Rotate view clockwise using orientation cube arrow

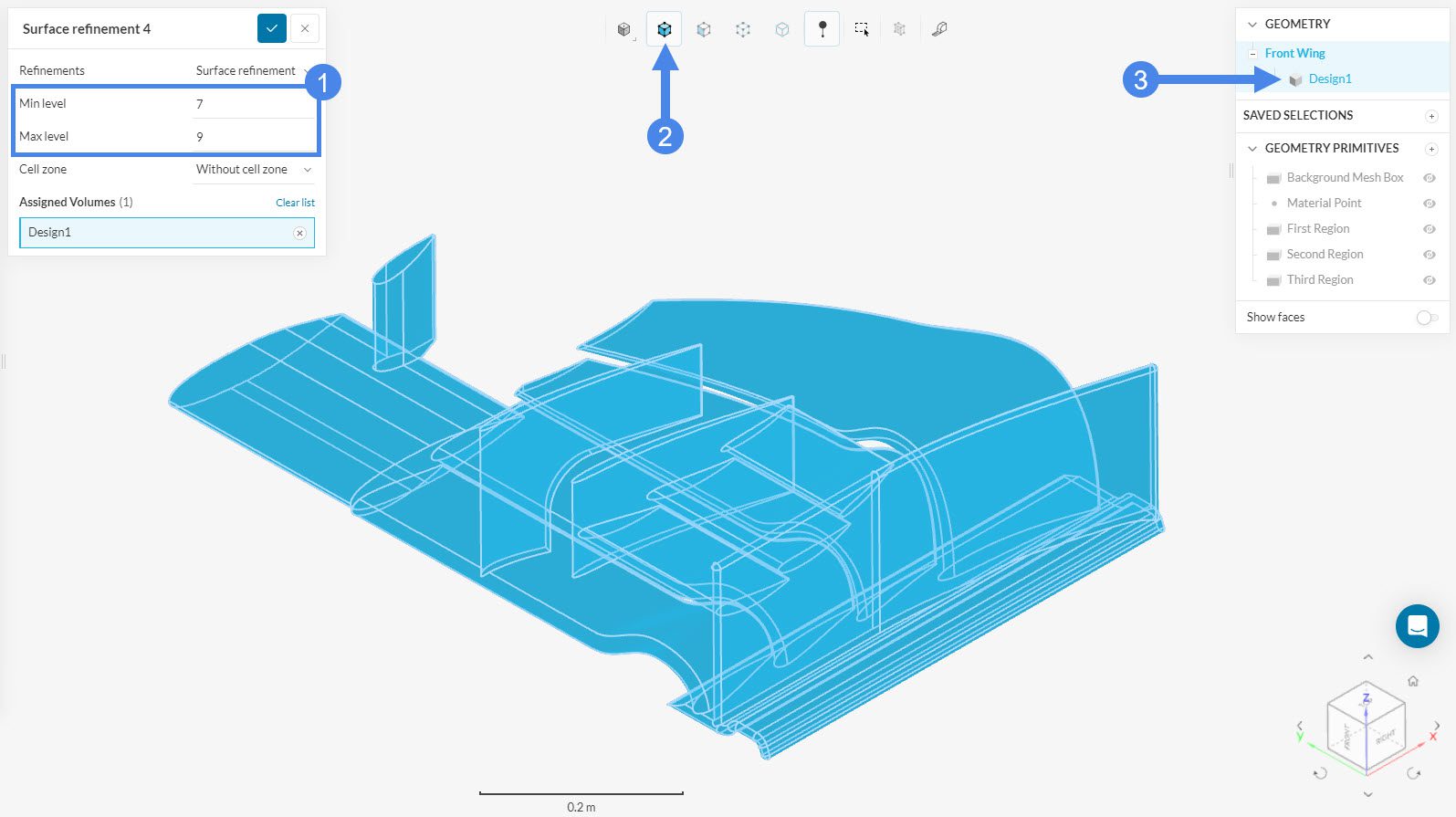[x=1414, y=773]
